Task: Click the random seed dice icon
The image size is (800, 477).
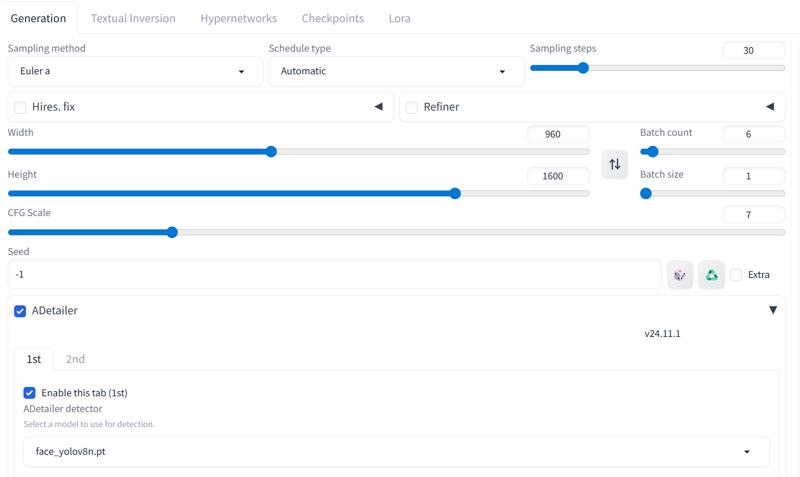Action: (x=680, y=275)
